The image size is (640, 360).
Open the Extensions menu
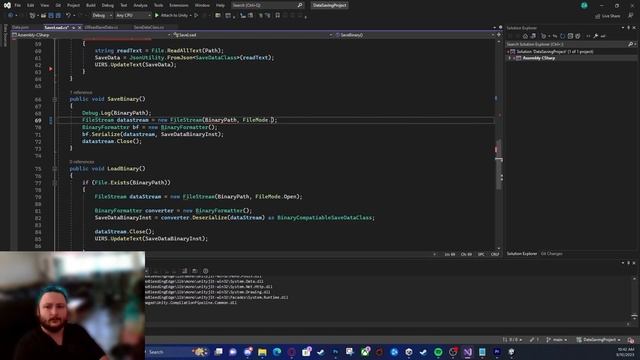pos(179,5)
